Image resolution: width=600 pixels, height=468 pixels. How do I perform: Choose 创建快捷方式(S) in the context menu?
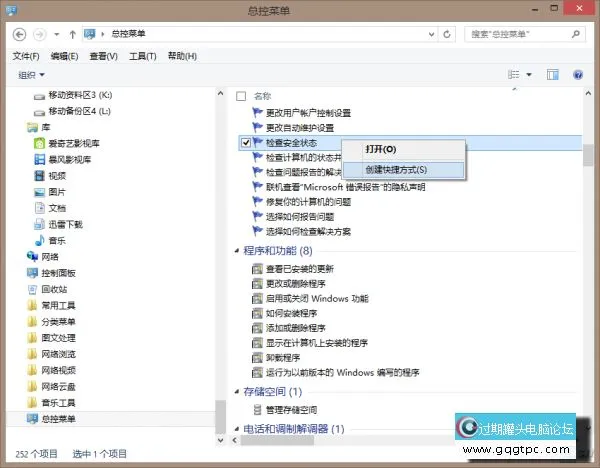coord(404,170)
